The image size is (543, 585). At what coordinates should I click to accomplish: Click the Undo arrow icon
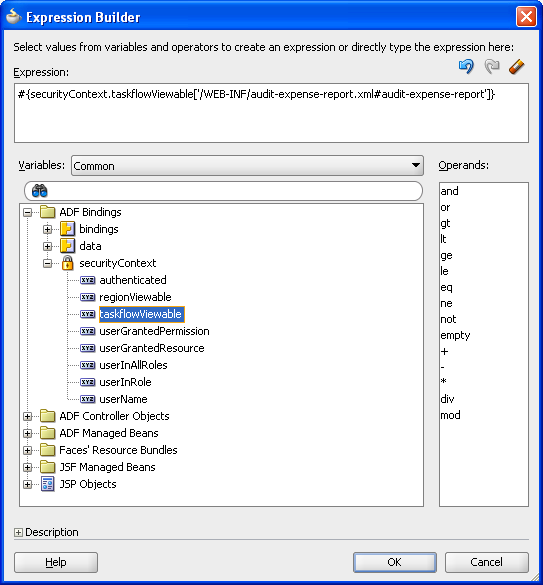coord(466,66)
